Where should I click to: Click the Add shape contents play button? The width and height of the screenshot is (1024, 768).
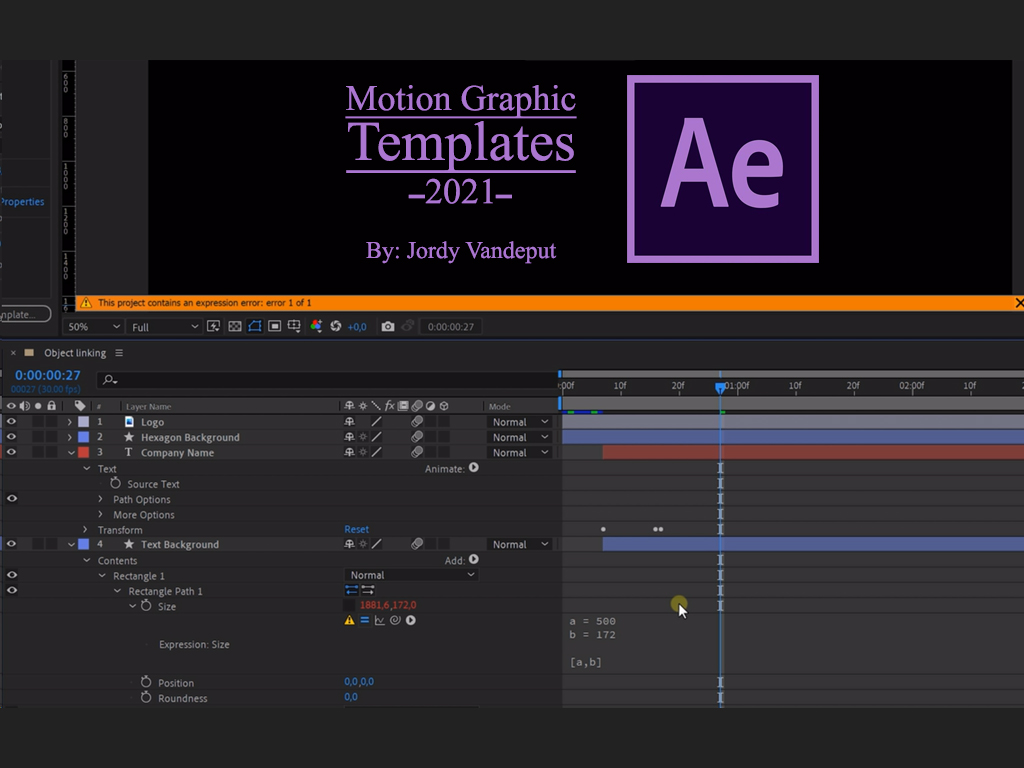473,560
